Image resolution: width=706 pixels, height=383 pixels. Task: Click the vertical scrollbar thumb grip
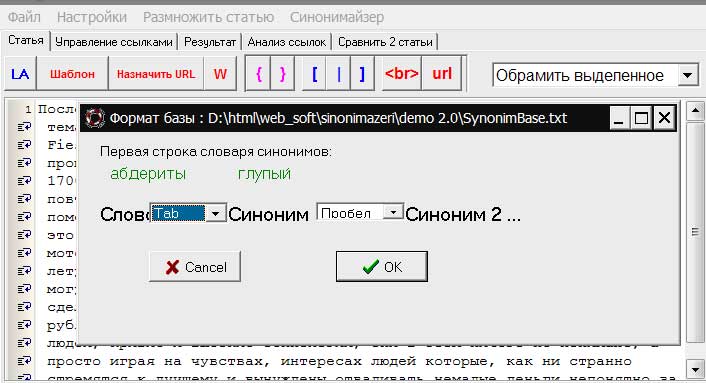pos(695,232)
